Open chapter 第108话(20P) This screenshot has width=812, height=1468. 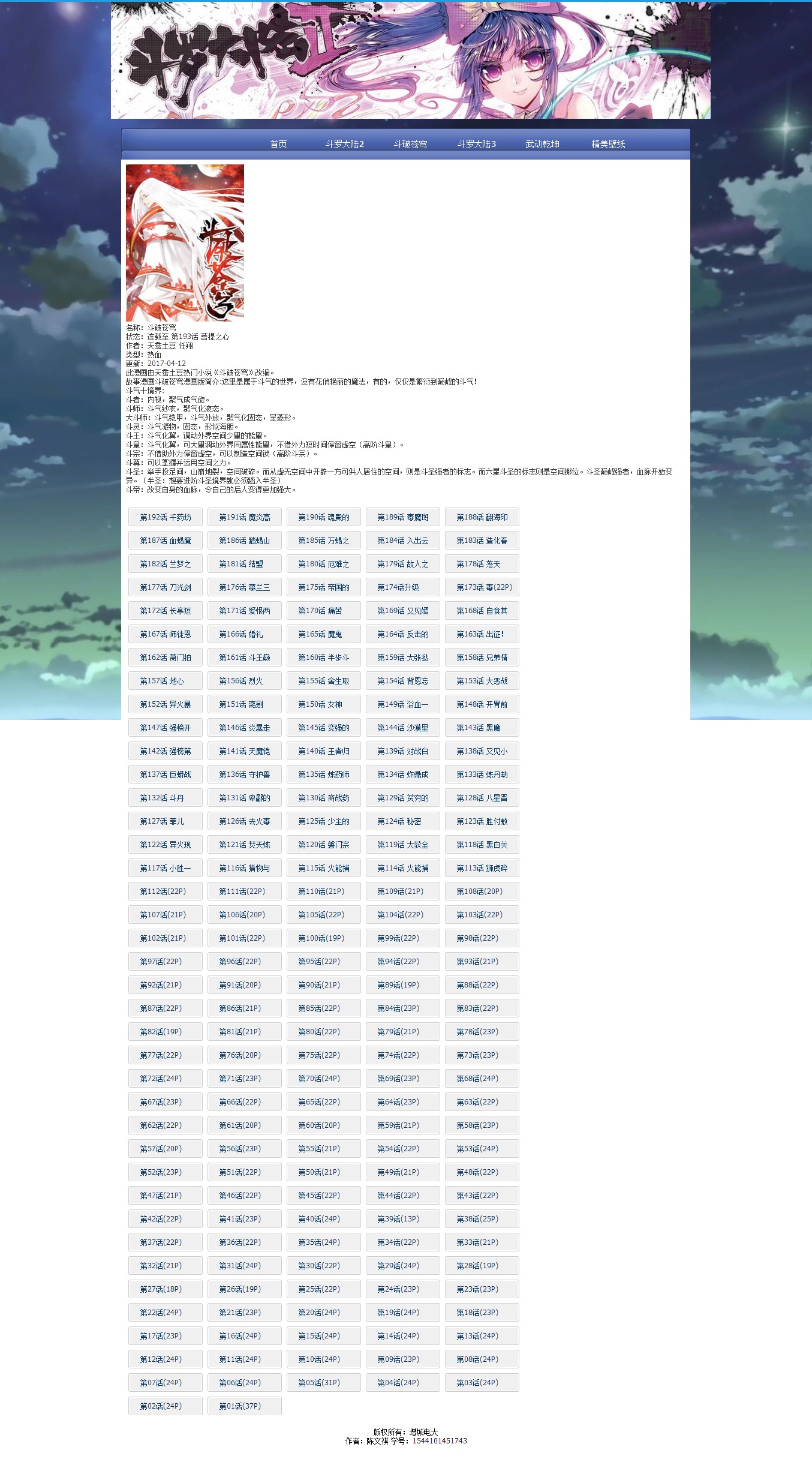[482, 891]
